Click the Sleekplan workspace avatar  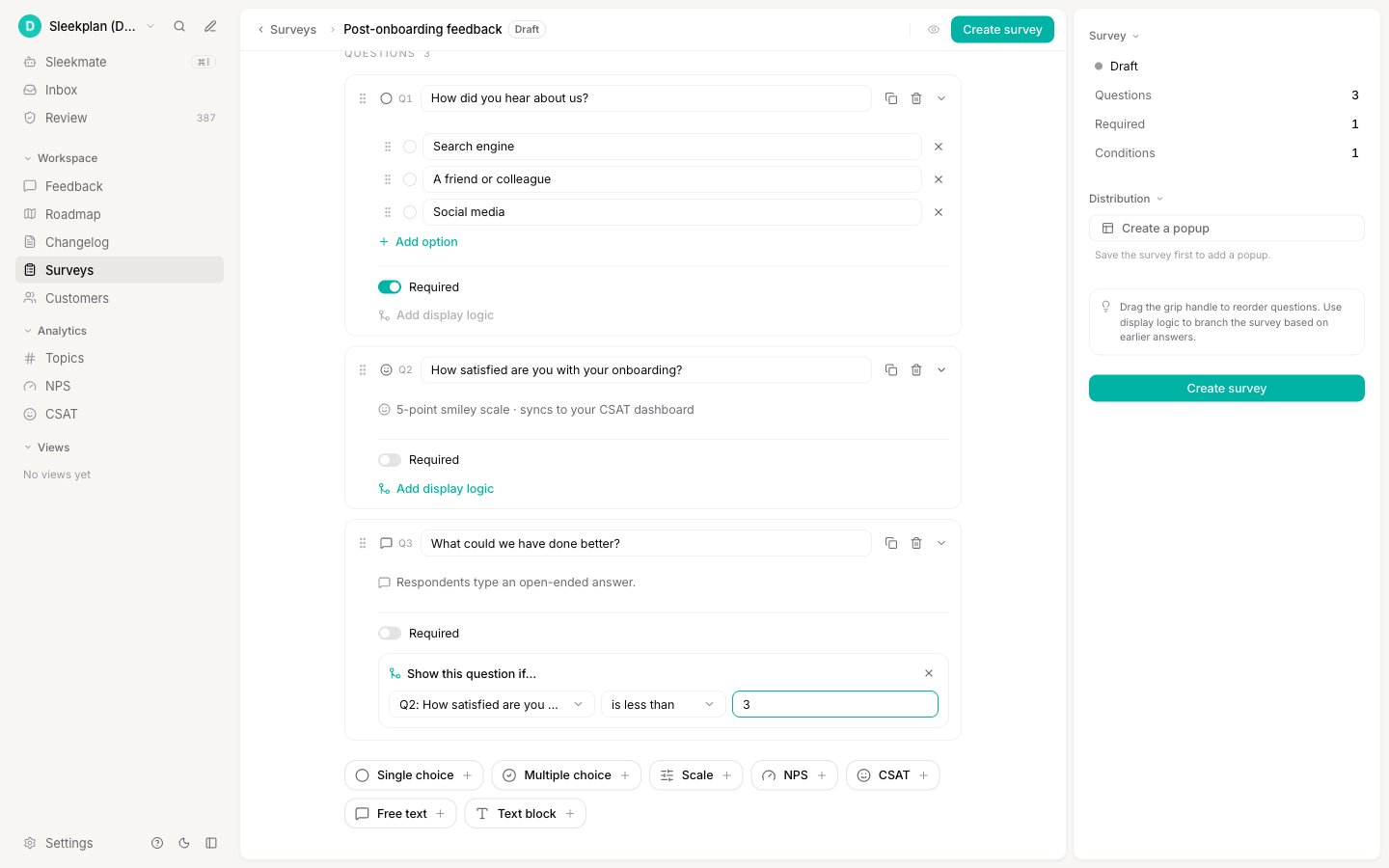point(30,27)
